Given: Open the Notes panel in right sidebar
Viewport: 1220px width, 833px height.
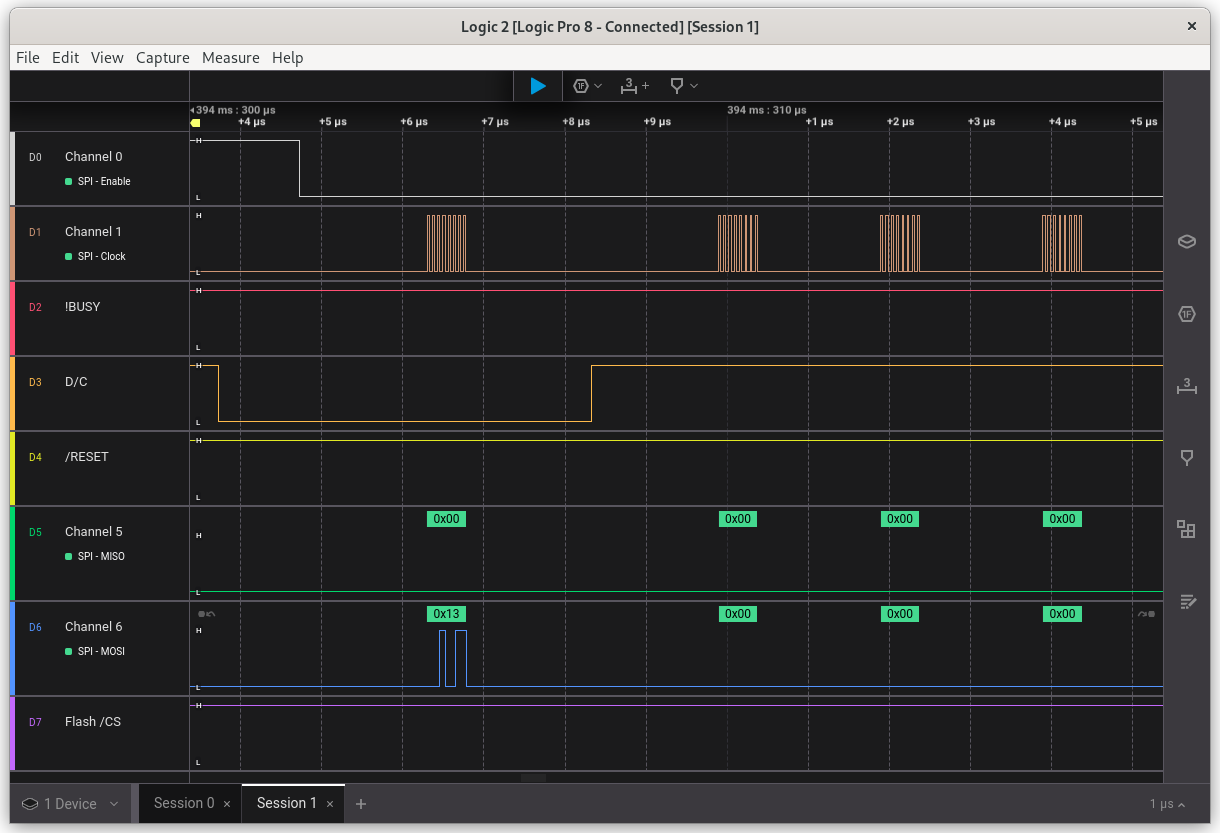Looking at the screenshot, I should [x=1187, y=601].
